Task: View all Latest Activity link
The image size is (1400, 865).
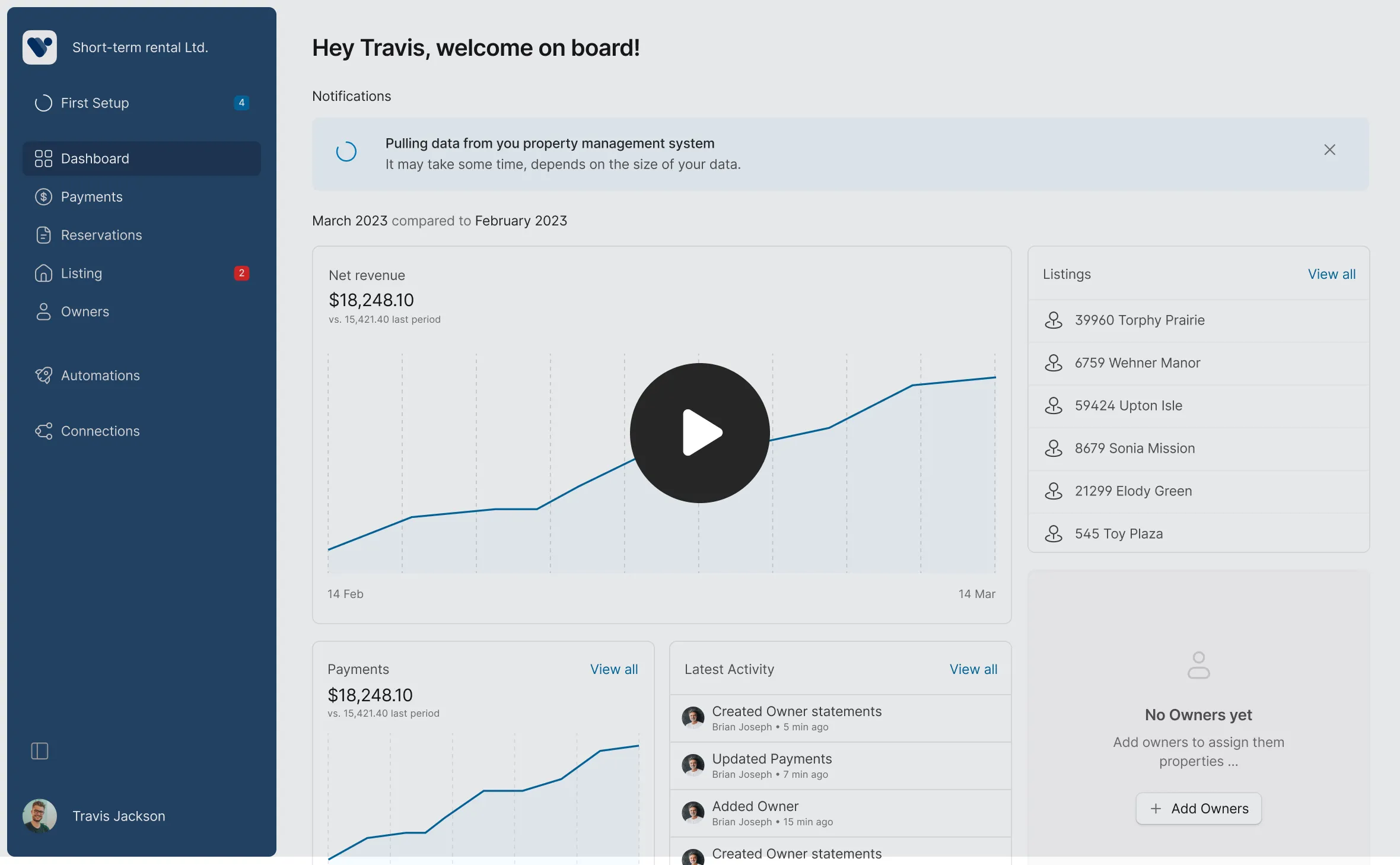Action: click(x=973, y=669)
